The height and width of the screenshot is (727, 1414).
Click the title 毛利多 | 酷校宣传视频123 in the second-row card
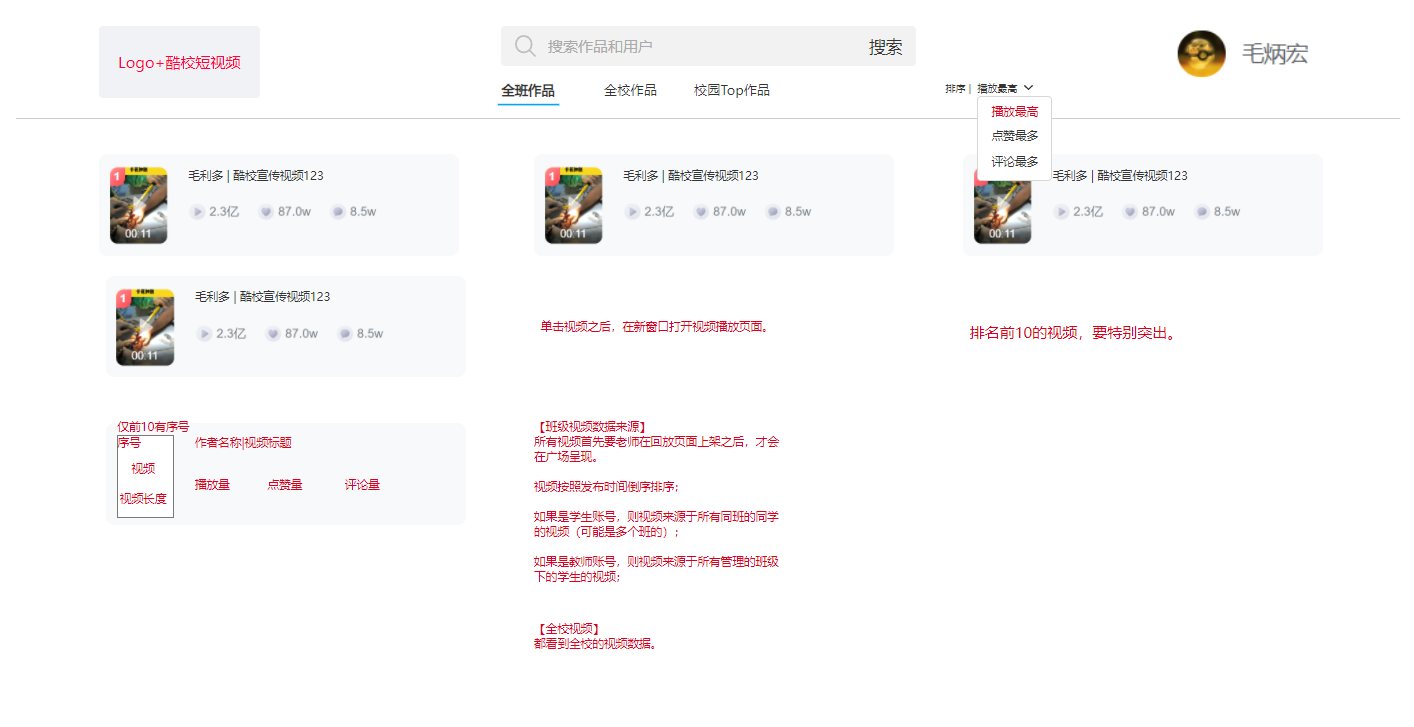pyautogui.click(x=263, y=297)
